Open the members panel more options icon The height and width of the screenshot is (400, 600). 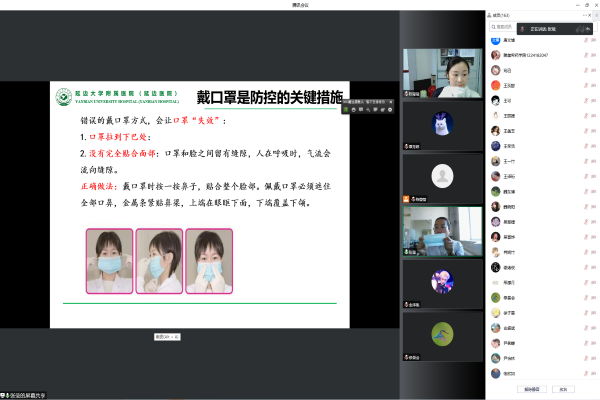click(x=583, y=15)
